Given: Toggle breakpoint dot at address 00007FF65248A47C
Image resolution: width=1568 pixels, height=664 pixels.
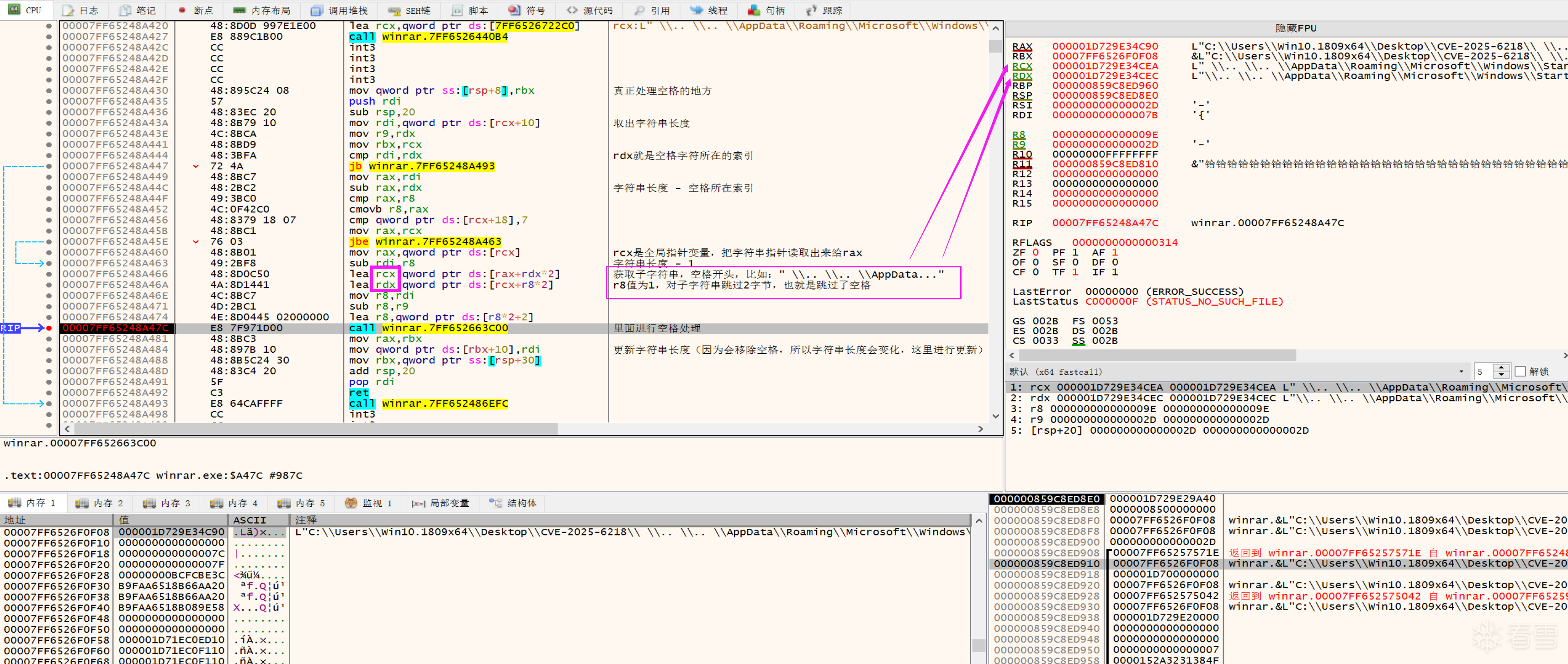Looking at the screenshot, I should coord(49,328).
